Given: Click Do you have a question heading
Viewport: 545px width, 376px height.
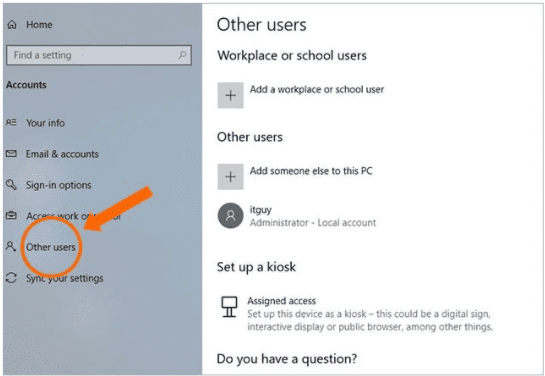Looking at the screenshot, I should pyautogui.click(x=287, y=359).
